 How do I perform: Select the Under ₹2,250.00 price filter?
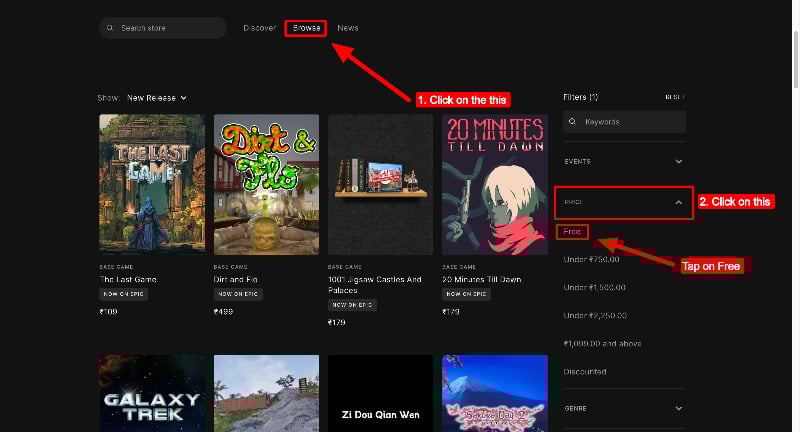pos(595,316)
